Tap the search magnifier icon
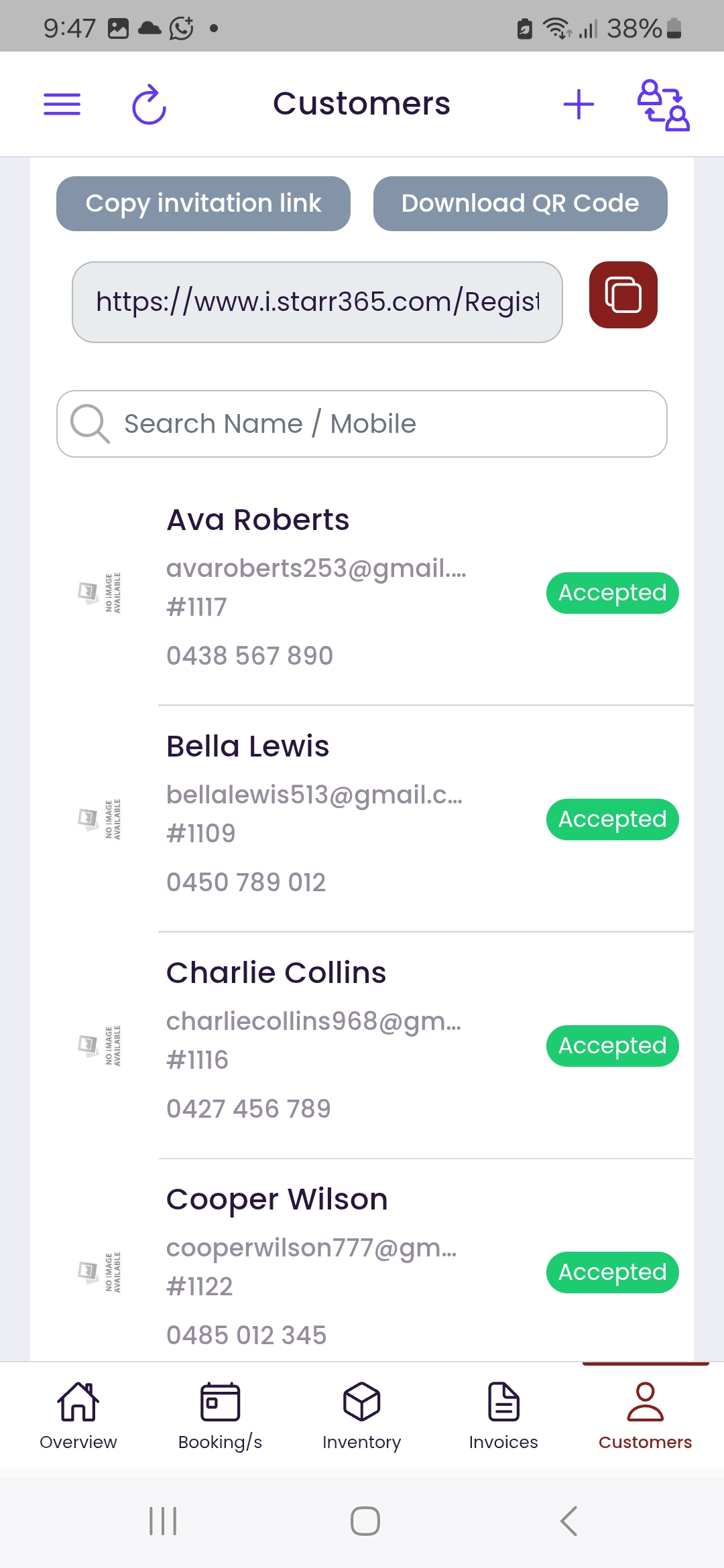This screenshot has width=724, height=1568. coord(90,423)
